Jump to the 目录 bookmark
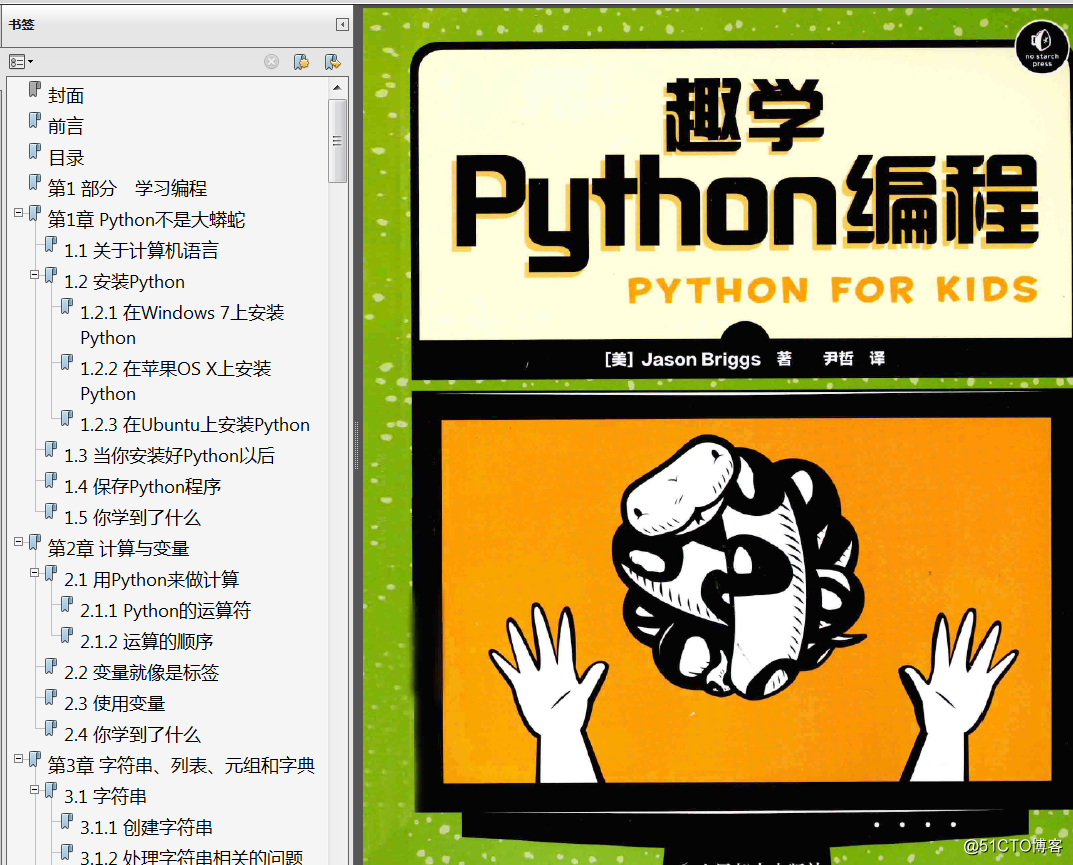The height and width of the screenshot is (865, 1073). pyautogui.click(x=66, y=158)
